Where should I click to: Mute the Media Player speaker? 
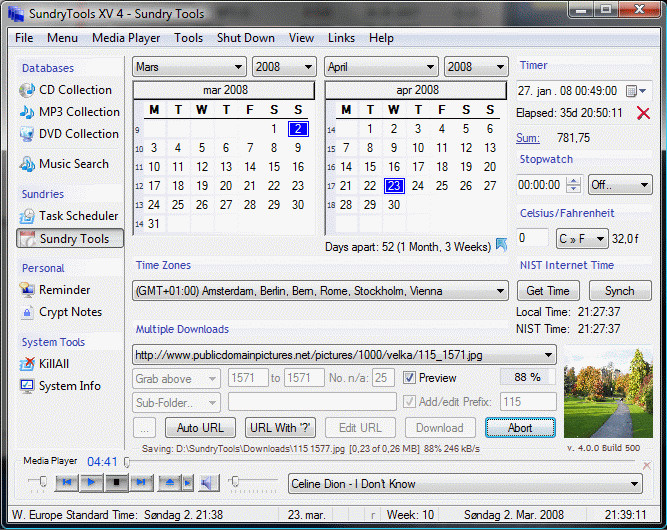(x=208, y=482)
